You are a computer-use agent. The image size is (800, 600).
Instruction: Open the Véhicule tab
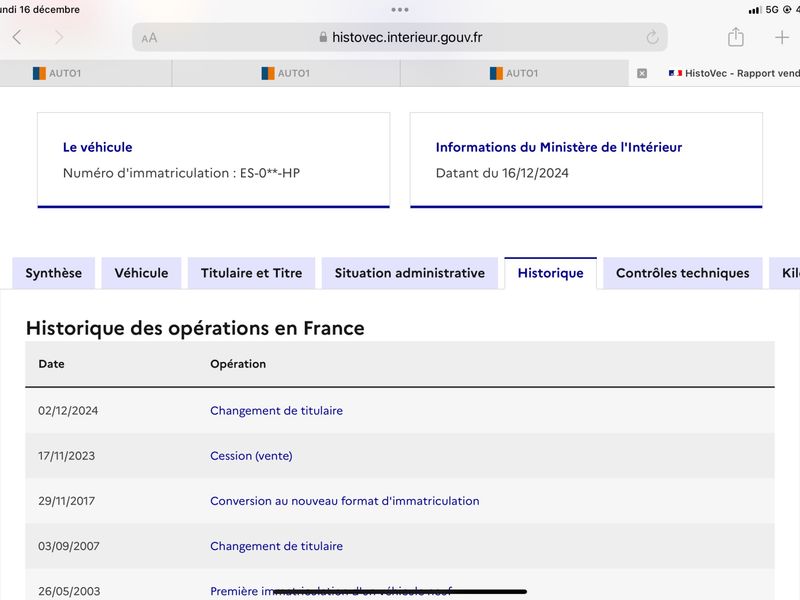click(141, 273)
